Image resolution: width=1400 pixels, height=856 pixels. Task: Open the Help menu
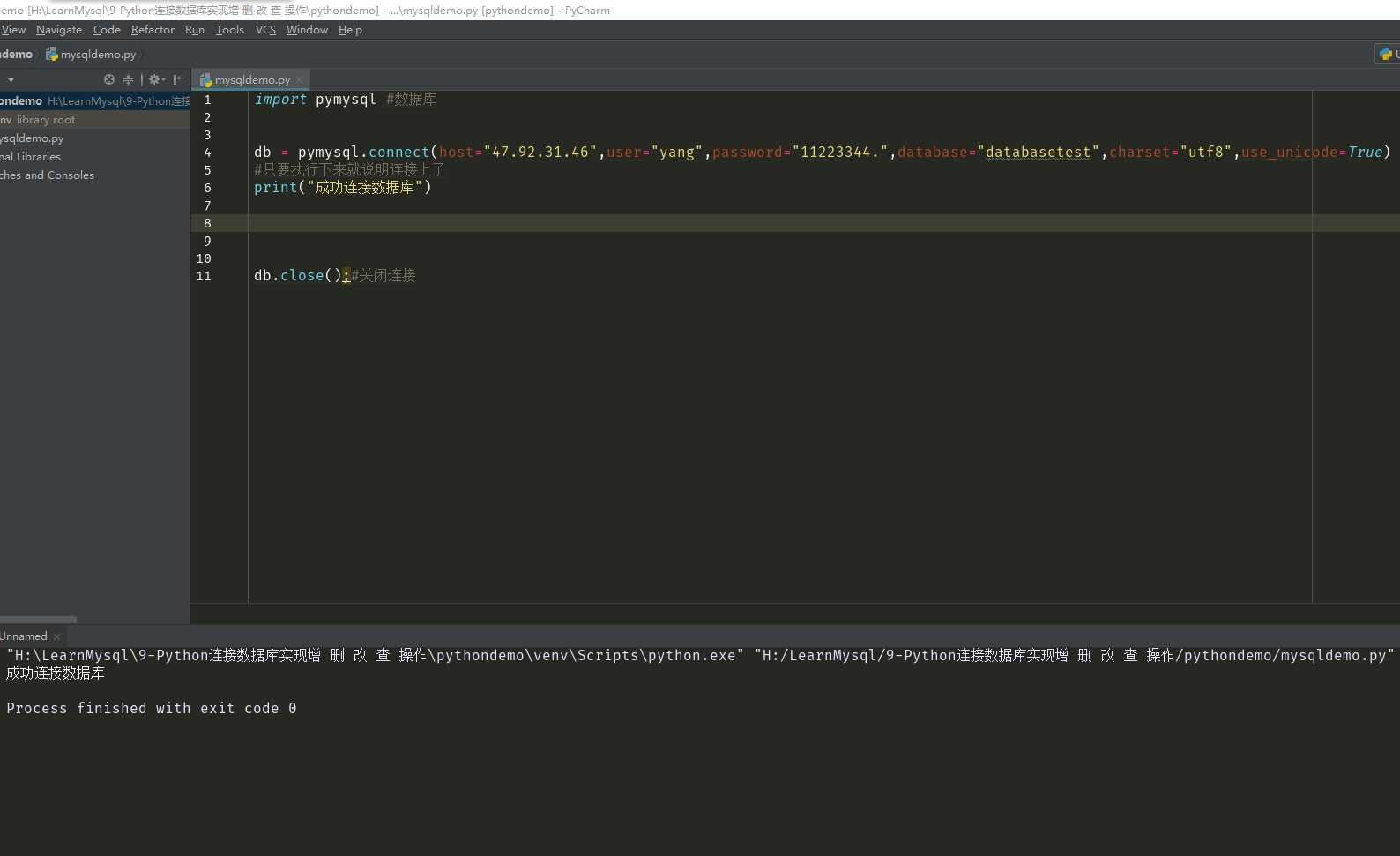[x=350, y=30]
